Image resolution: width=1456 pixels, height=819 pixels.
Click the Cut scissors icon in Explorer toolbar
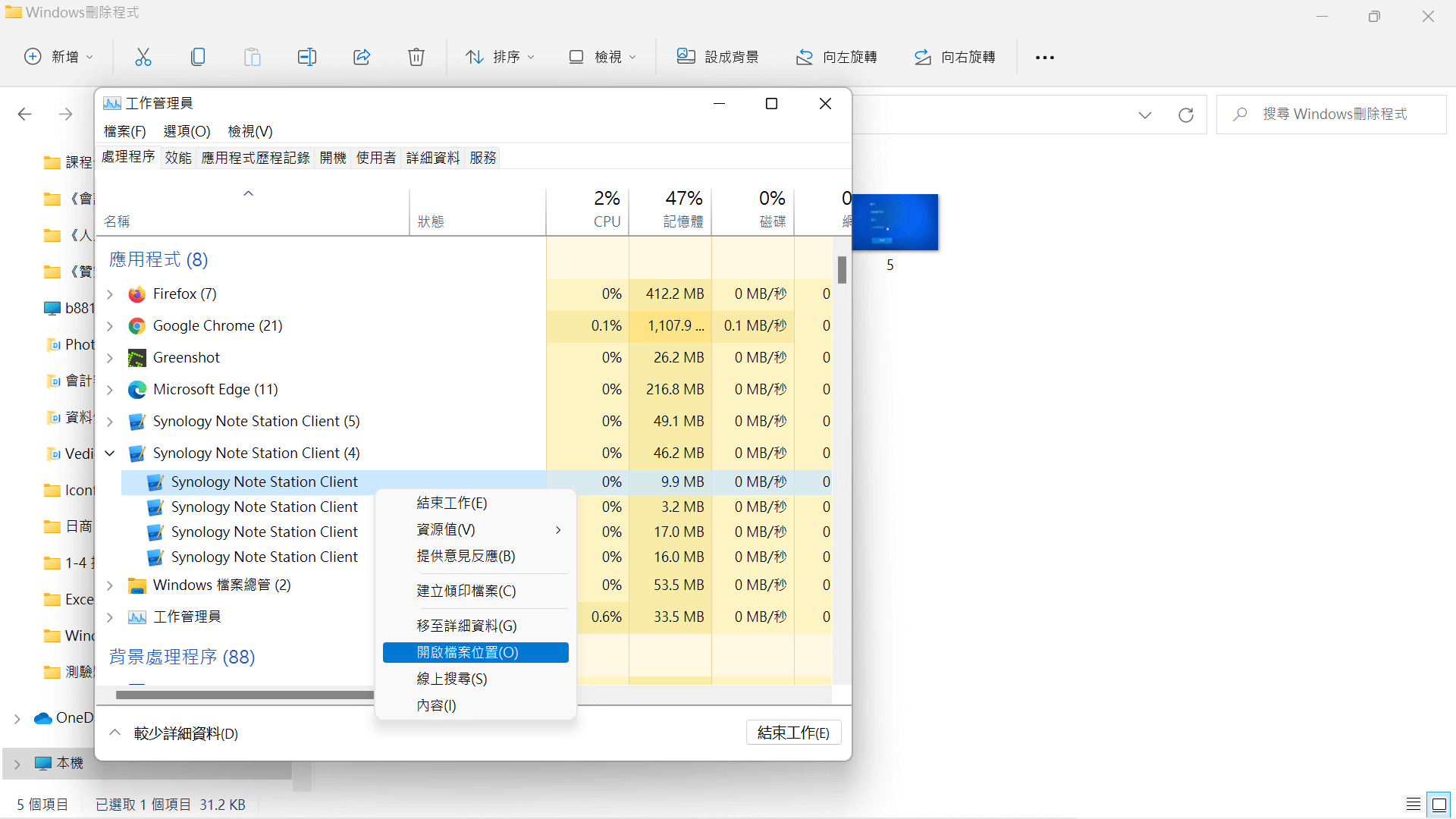click(143, 57)
